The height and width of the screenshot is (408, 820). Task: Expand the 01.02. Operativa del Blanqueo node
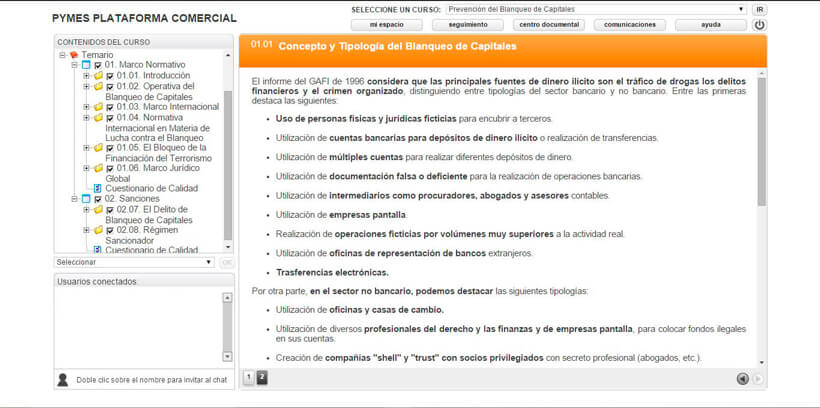point(86,86)
